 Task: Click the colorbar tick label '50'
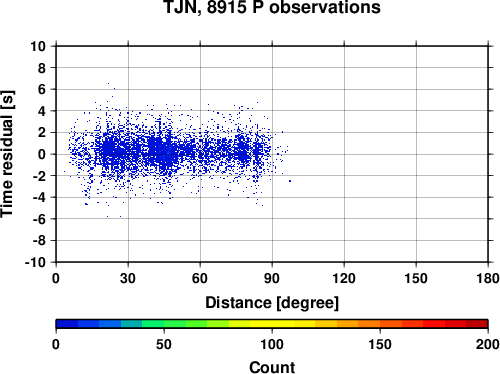click(x=164, y=344)
